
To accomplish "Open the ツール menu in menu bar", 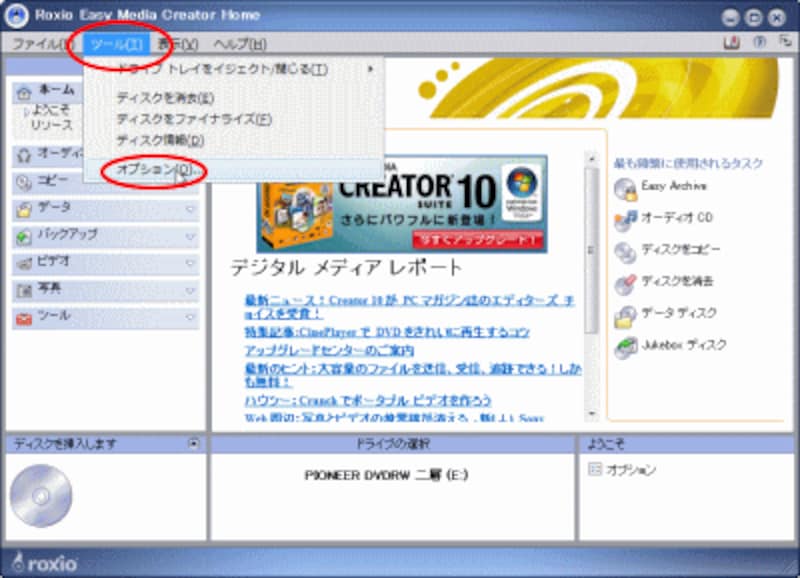I will pos(117,44).
